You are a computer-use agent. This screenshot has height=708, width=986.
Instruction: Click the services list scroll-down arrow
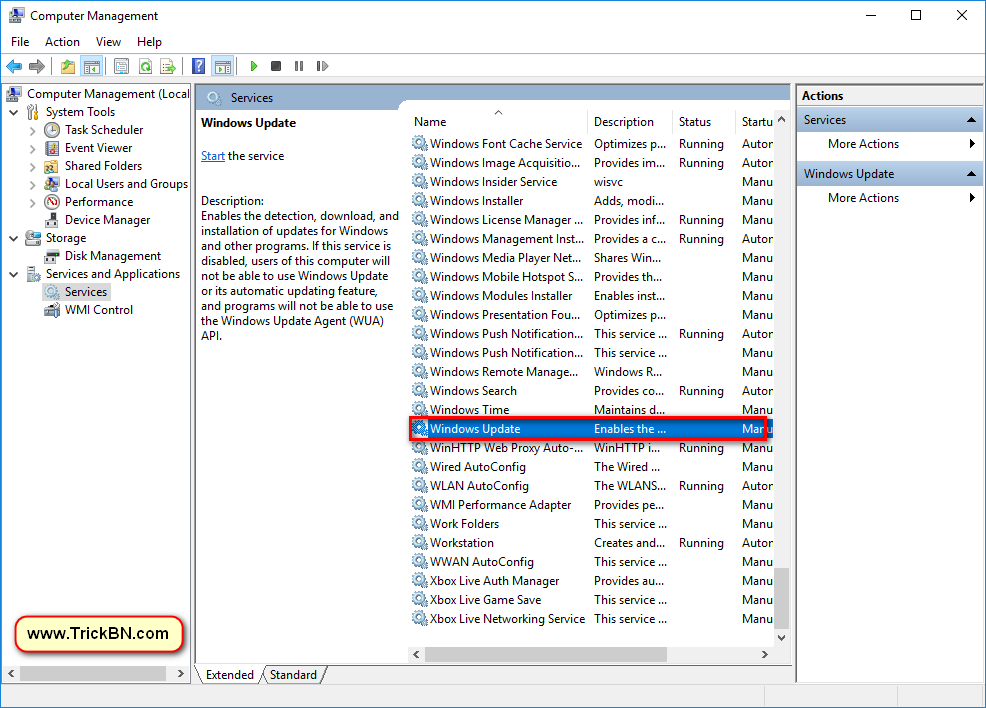coord(781,638)
